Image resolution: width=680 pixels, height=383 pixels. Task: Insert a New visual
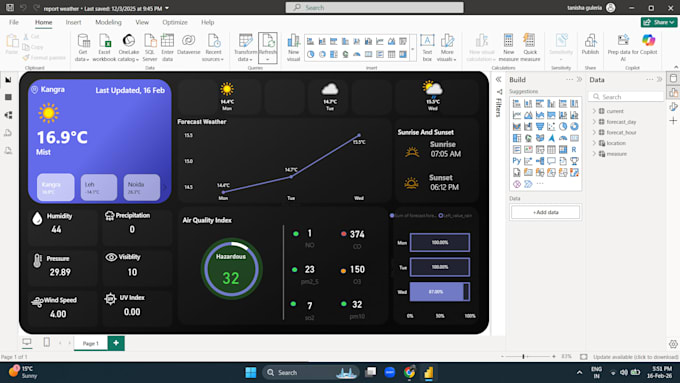pyautogui.click(x=294, y=48)
